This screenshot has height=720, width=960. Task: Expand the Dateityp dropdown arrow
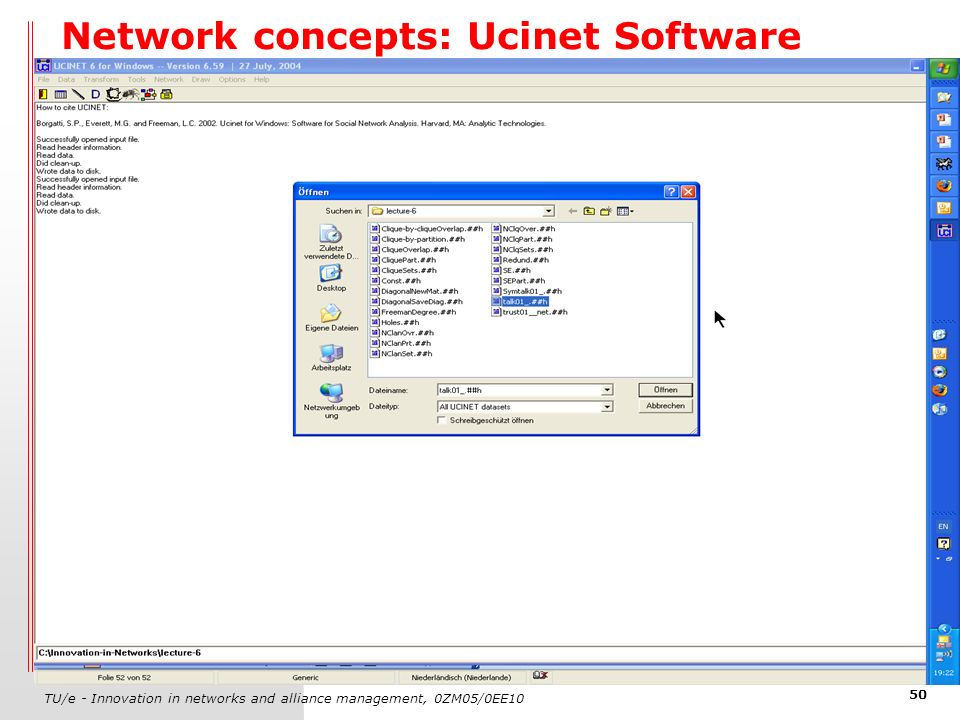pos(607,407)
